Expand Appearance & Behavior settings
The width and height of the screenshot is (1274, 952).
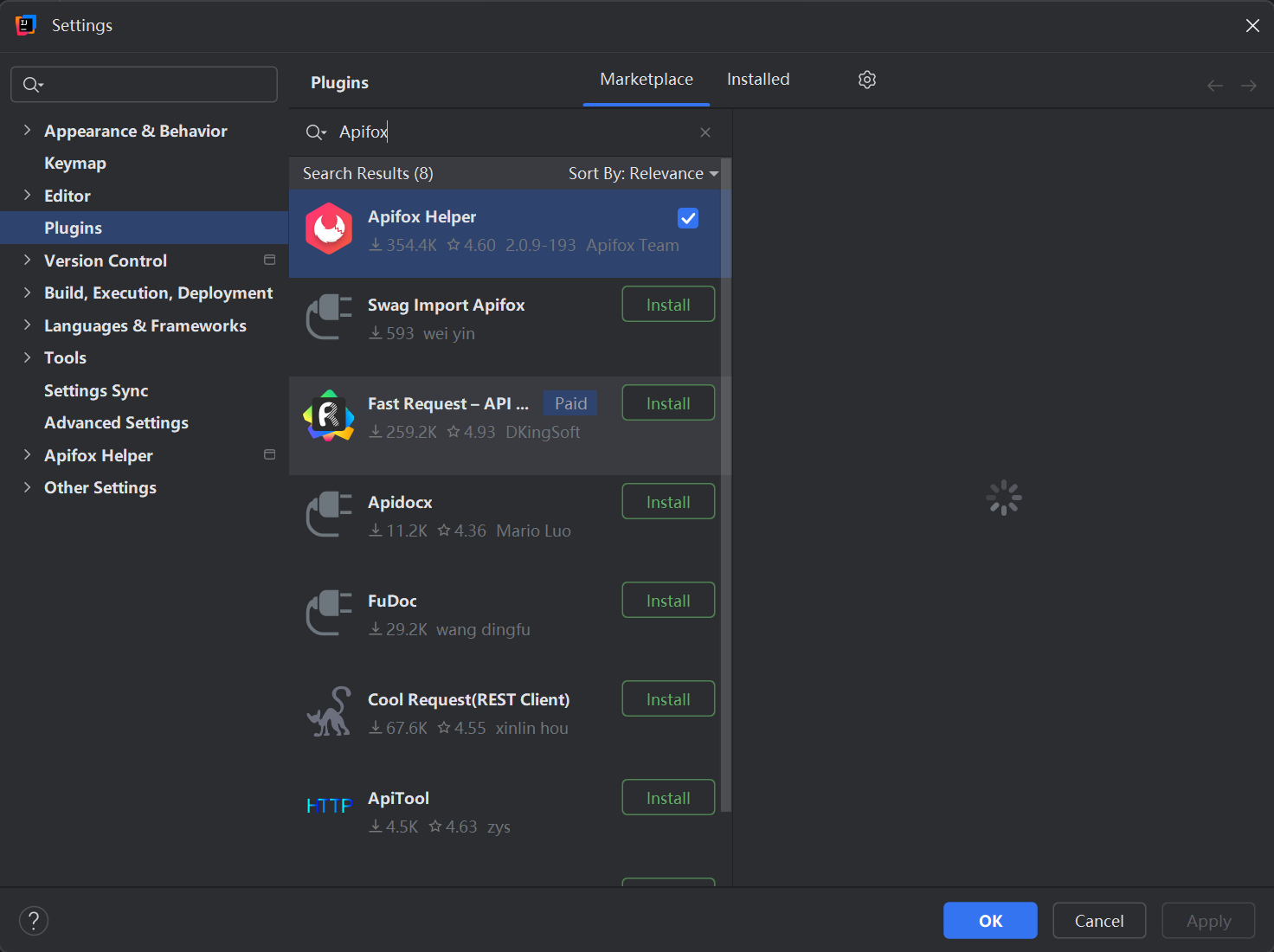[x=27, y=131]
